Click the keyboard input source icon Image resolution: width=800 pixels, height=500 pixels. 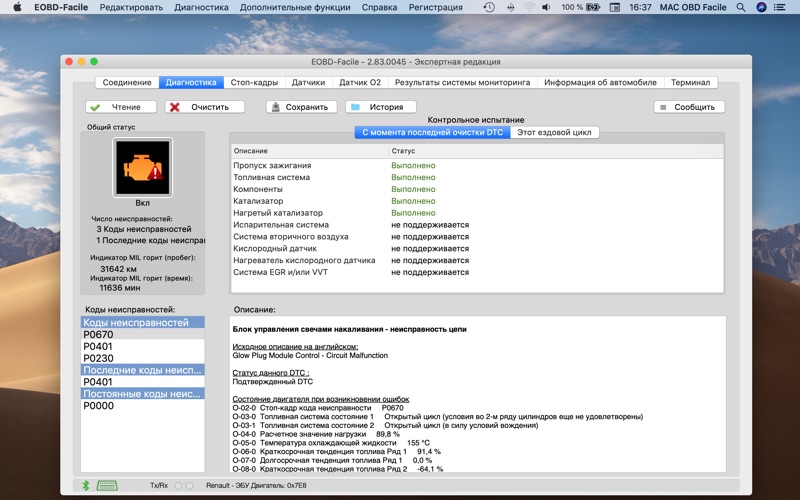click(615, 7)
